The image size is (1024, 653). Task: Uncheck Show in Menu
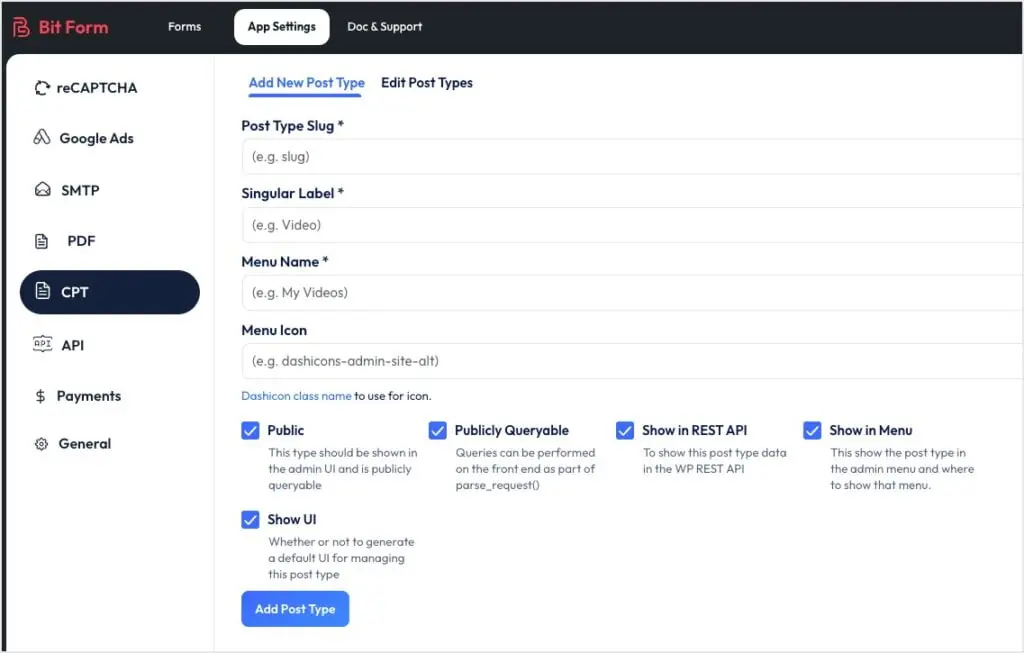812,430
